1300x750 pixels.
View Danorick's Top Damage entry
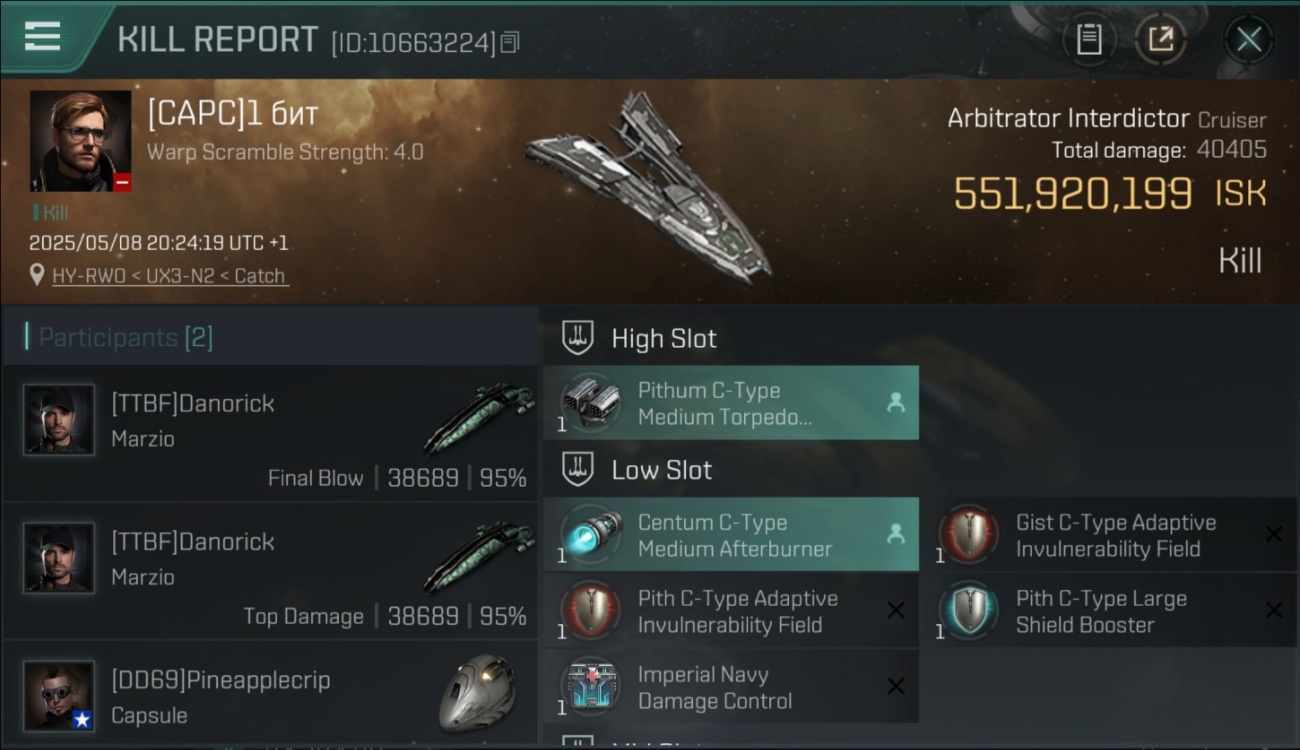click(270, 571)
